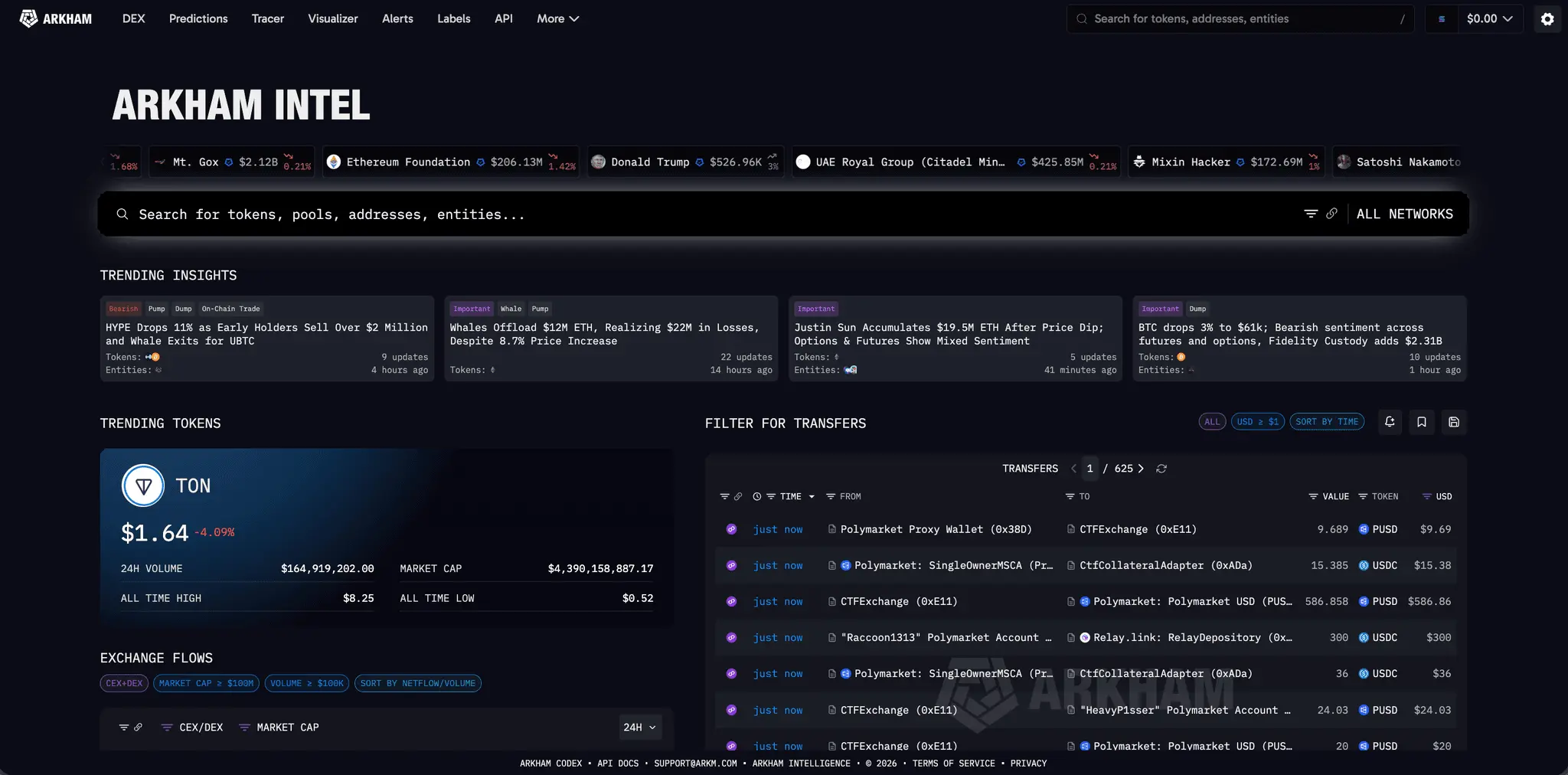1568x775 pixels.
Task: Open the Whales Offload $12M ETH insight
Action: (611, 338)
